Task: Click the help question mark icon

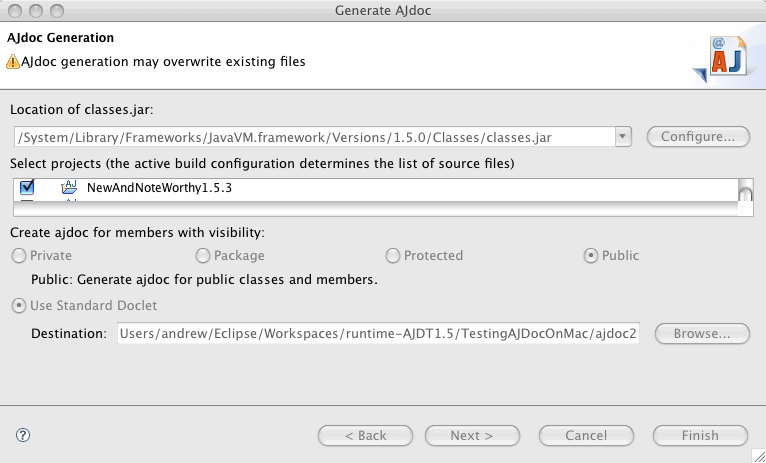Action: [23, 435]
